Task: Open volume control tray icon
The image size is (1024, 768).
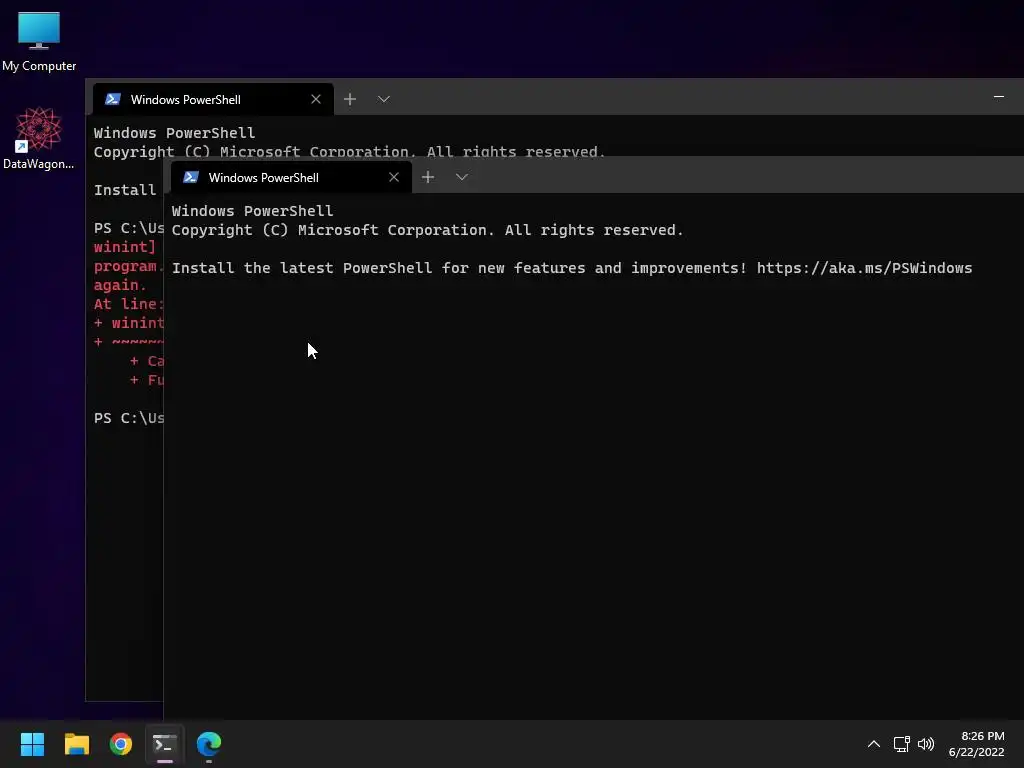Action: 926,744
